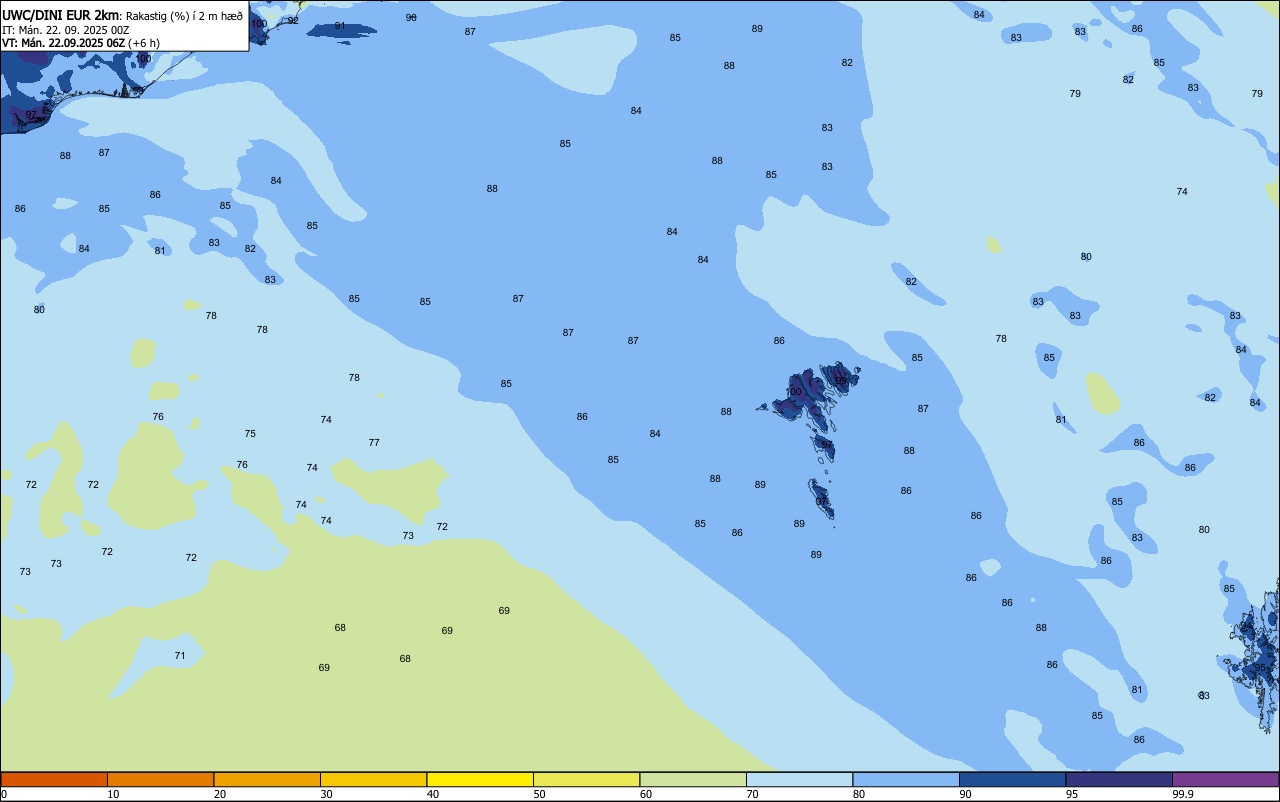Click the bright yellow 40–50 legend swatch
The image size is (1280, 802).
[x=480, y=779]
